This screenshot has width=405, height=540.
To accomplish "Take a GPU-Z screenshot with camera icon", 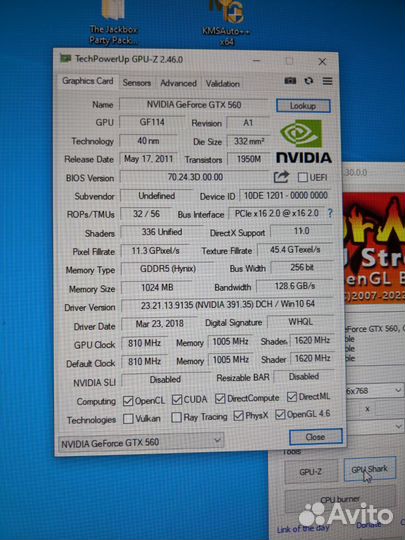I will (x=290, y=81).
